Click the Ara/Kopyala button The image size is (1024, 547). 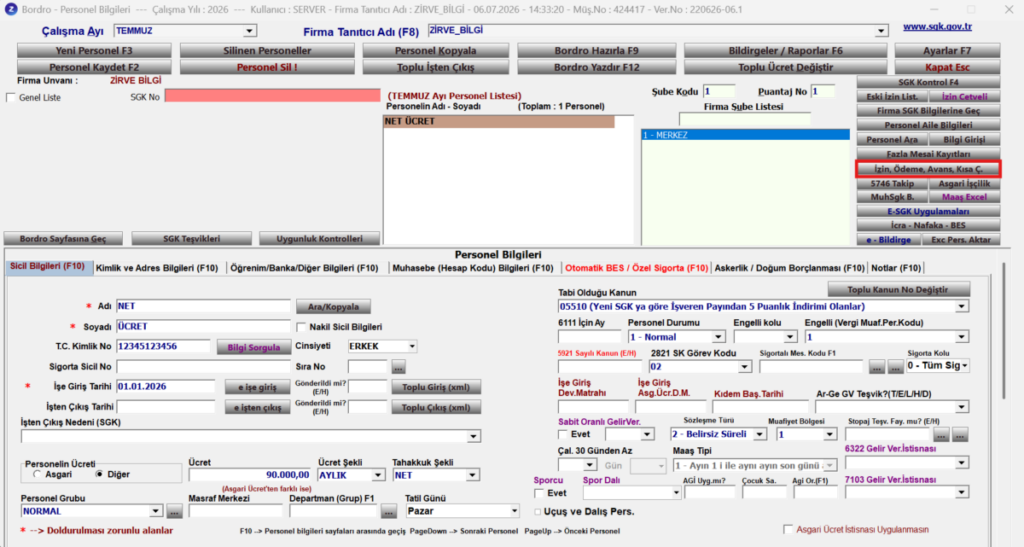(333, 307)
